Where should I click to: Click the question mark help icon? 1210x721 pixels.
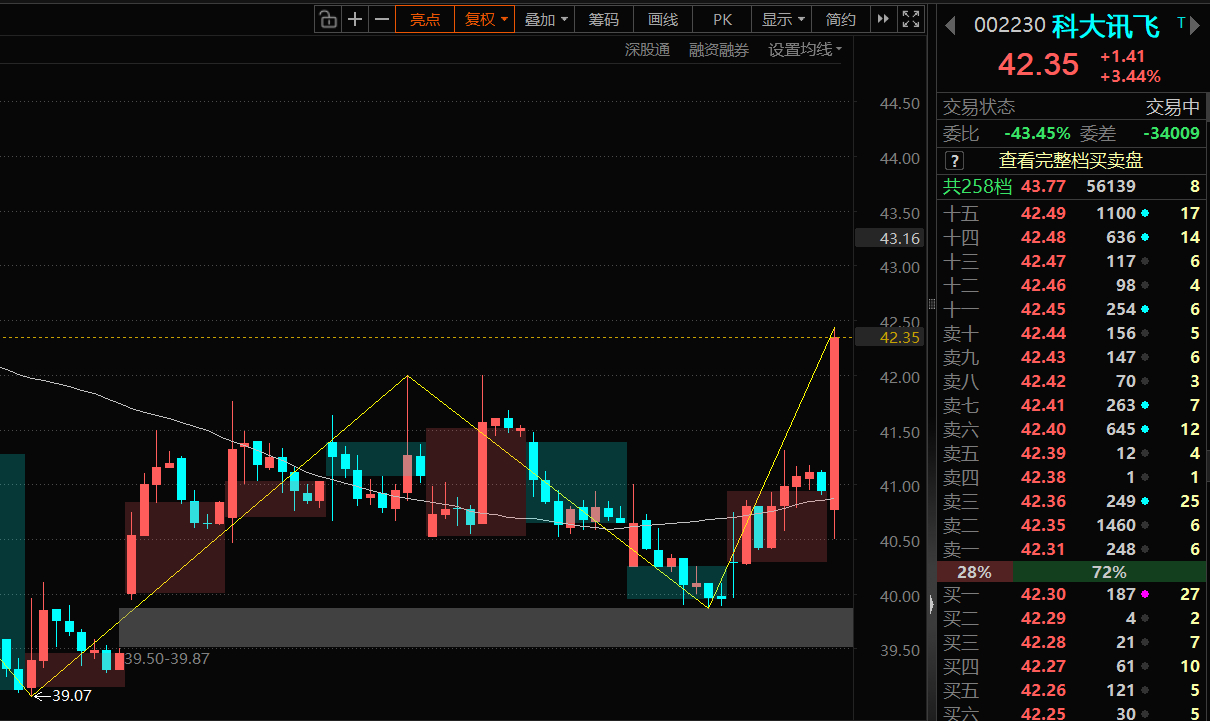[x=954, y=160]
